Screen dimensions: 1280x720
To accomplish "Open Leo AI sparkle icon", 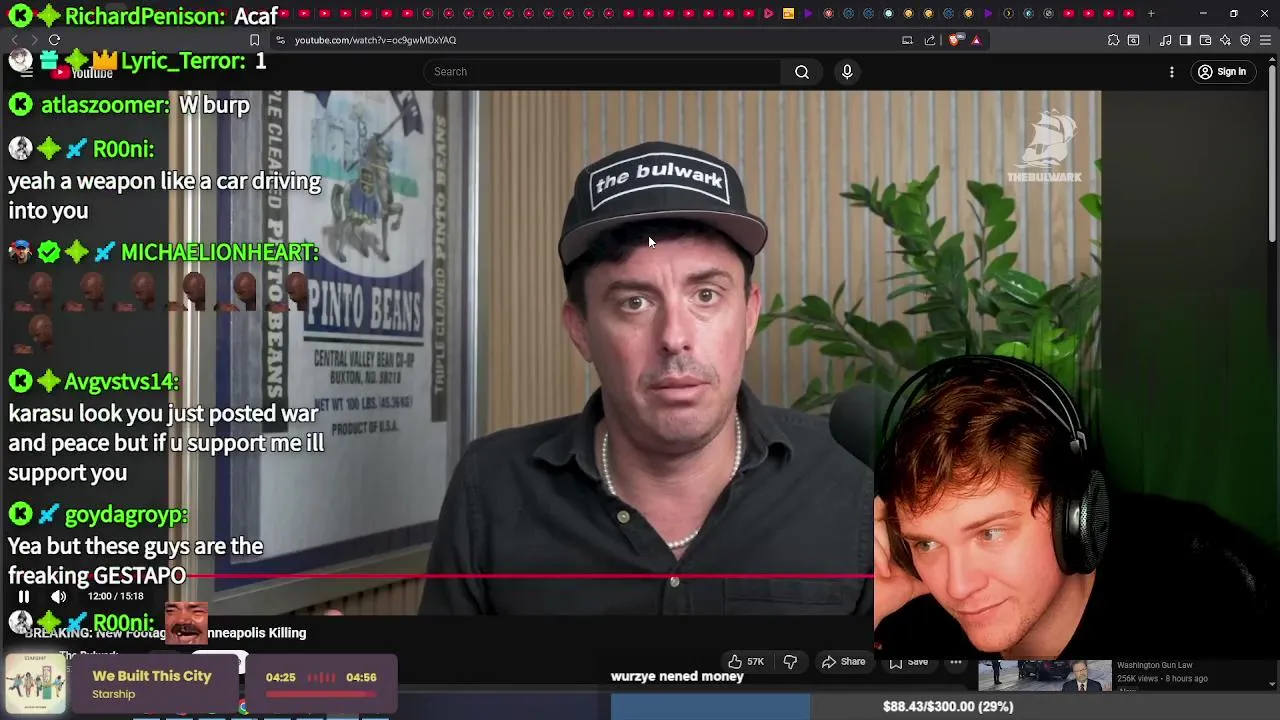I will click(x=1225, y=40).
